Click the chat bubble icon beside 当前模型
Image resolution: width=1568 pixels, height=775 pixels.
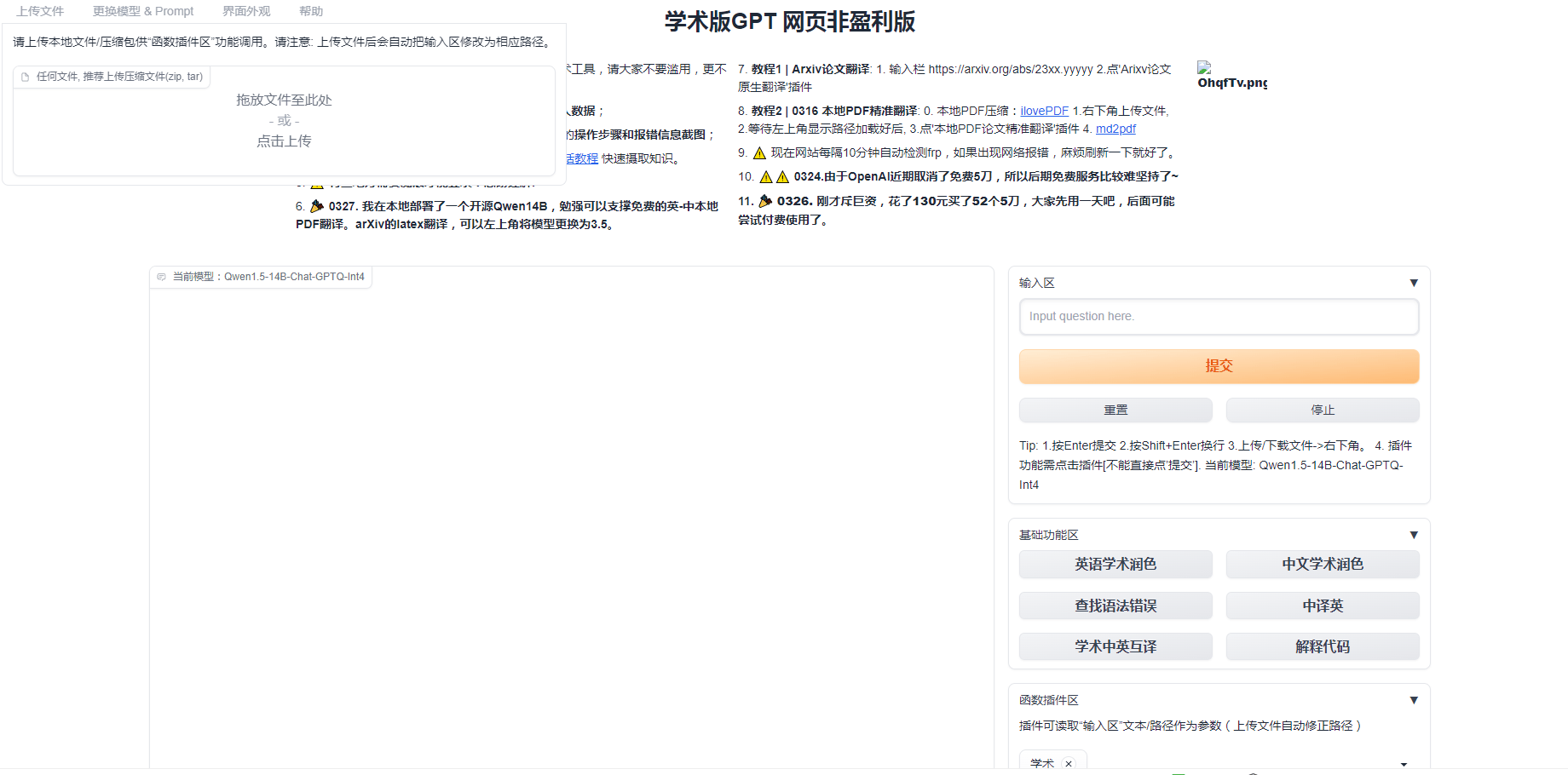tap(162, 277)
